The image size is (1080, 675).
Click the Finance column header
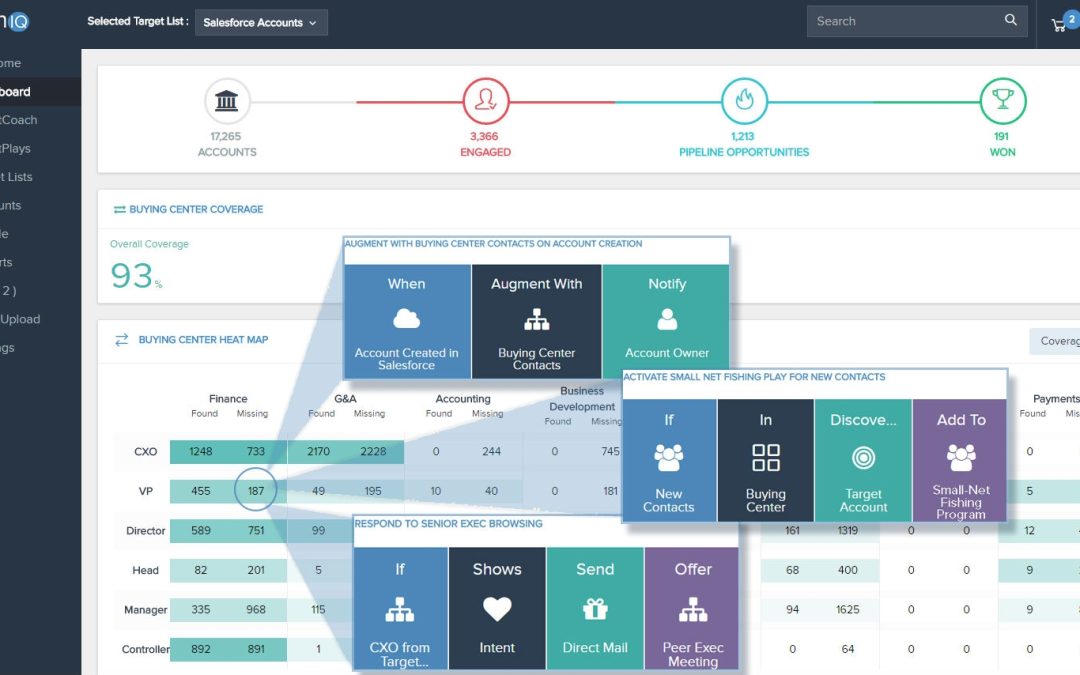coord(228,399)
